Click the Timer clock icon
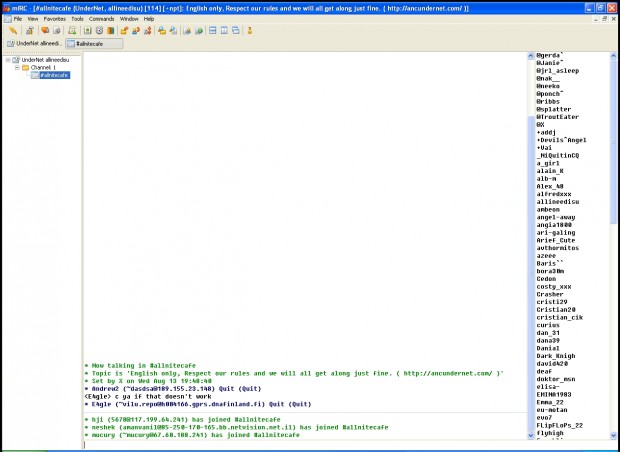The height and width of the screenshot is (452, 620). 99,30
